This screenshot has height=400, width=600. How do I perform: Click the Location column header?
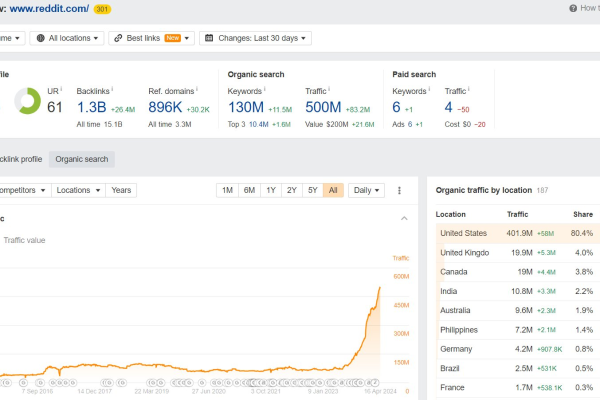click(x=450, y=214)
